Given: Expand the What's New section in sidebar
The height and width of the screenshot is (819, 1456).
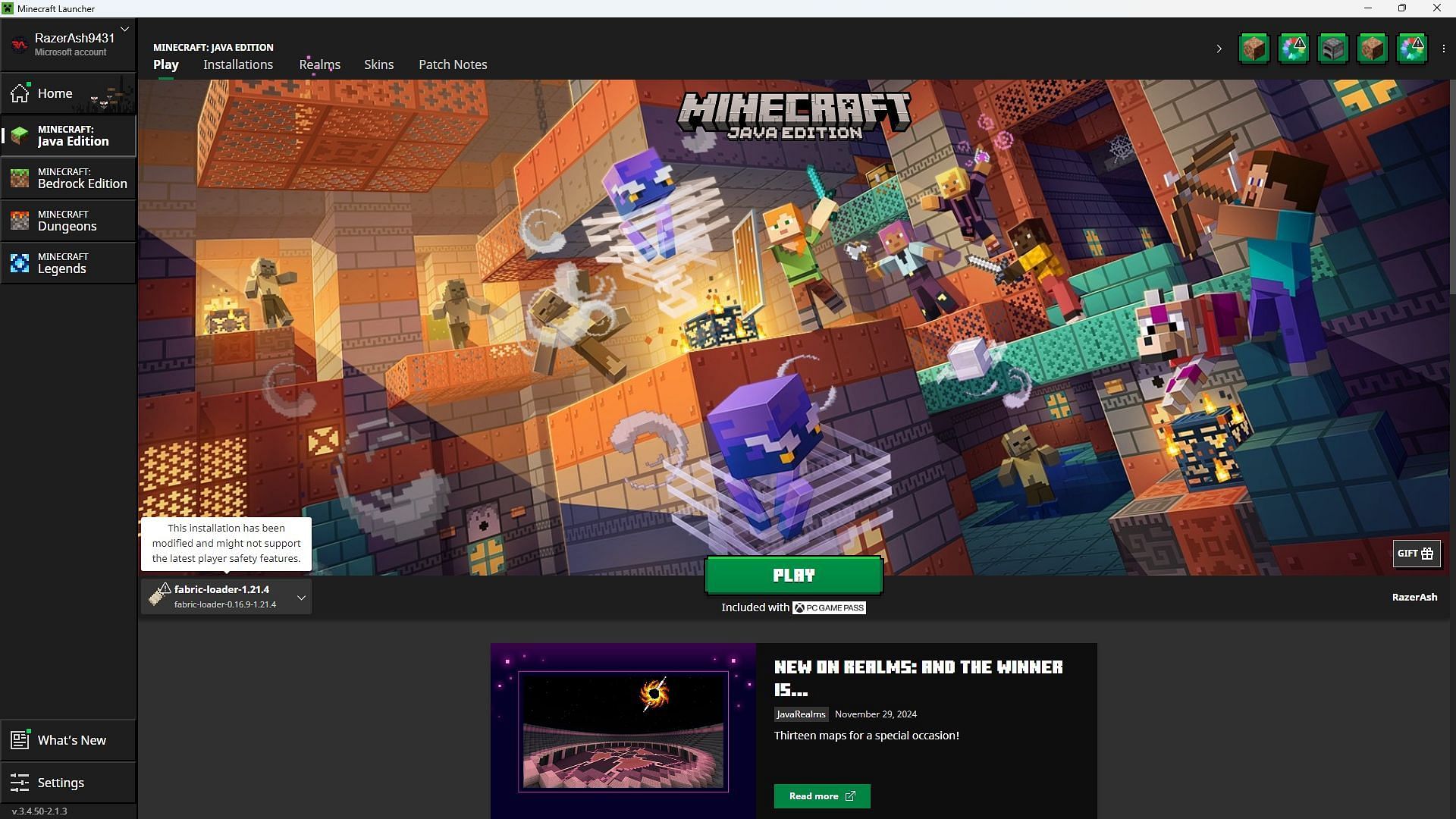Looking at the screenshot, I should coord(68,740).
